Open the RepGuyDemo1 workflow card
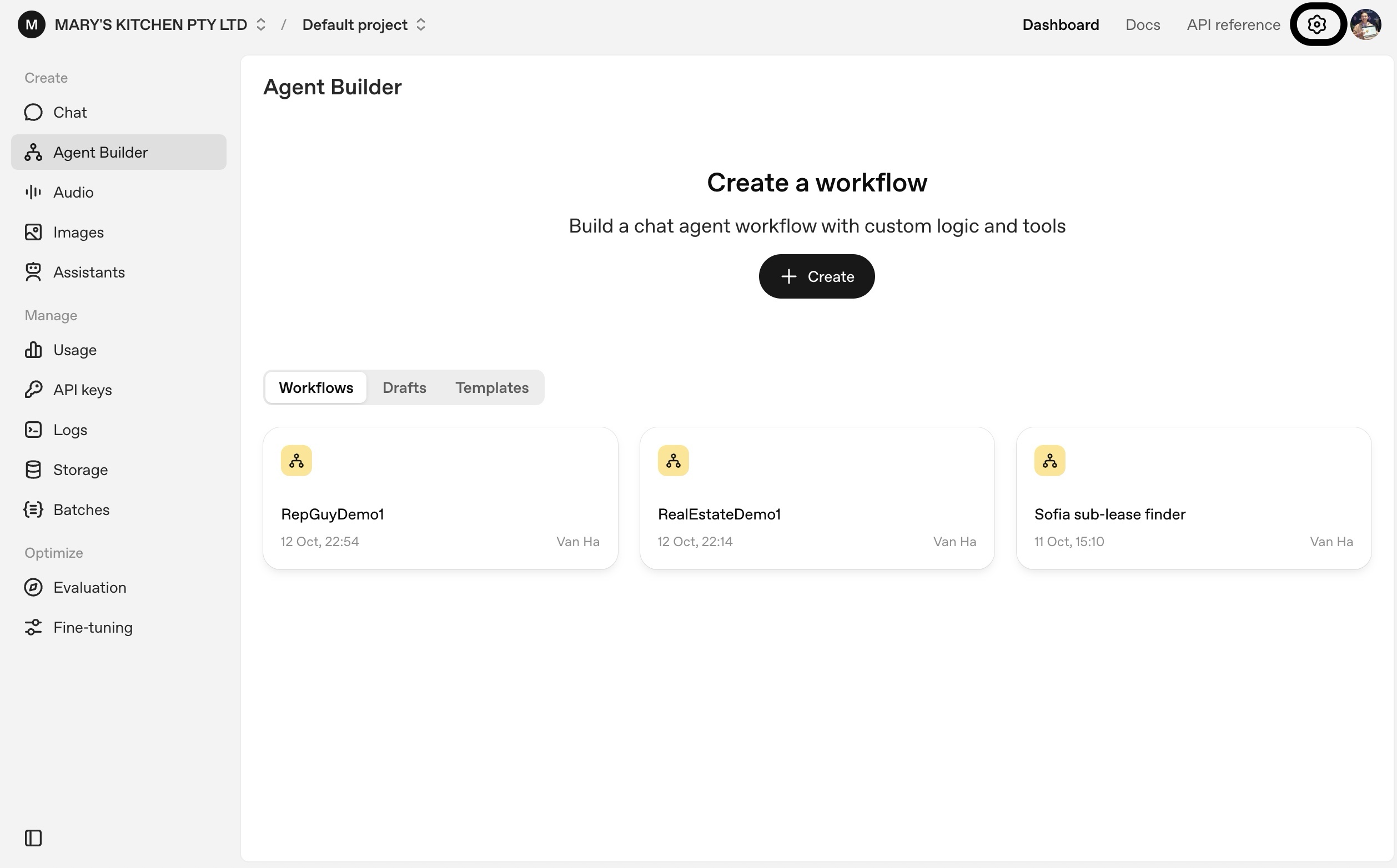This screenshot has height=868, width=1397. 440,498
